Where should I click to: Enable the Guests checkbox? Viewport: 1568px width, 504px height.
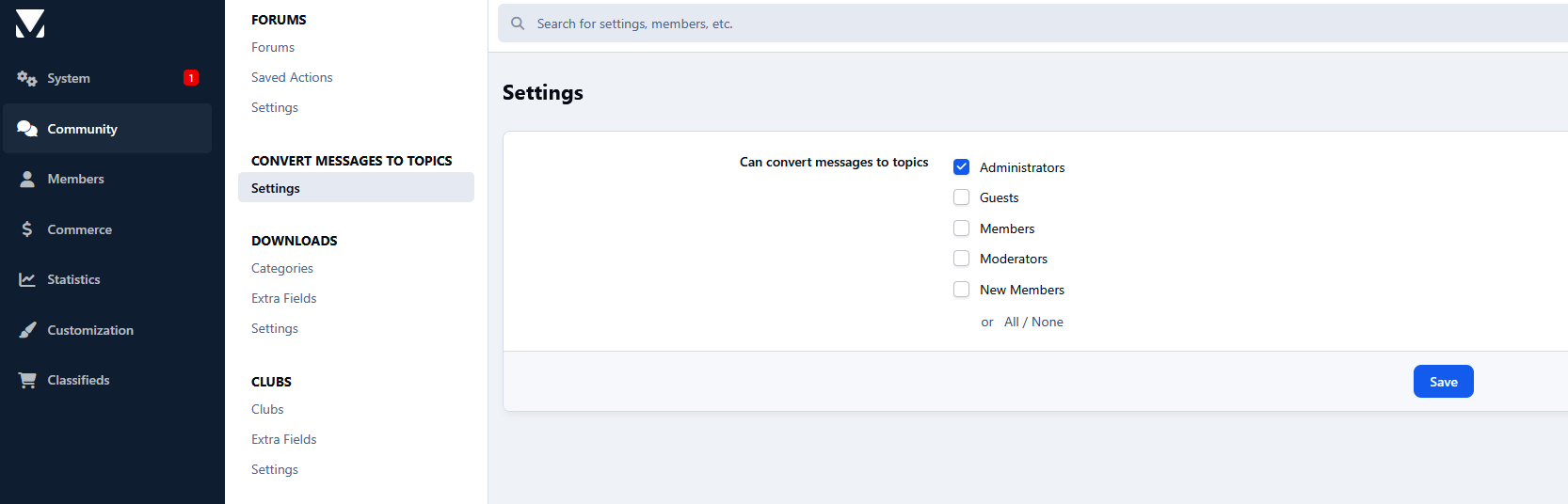[961, 197]
